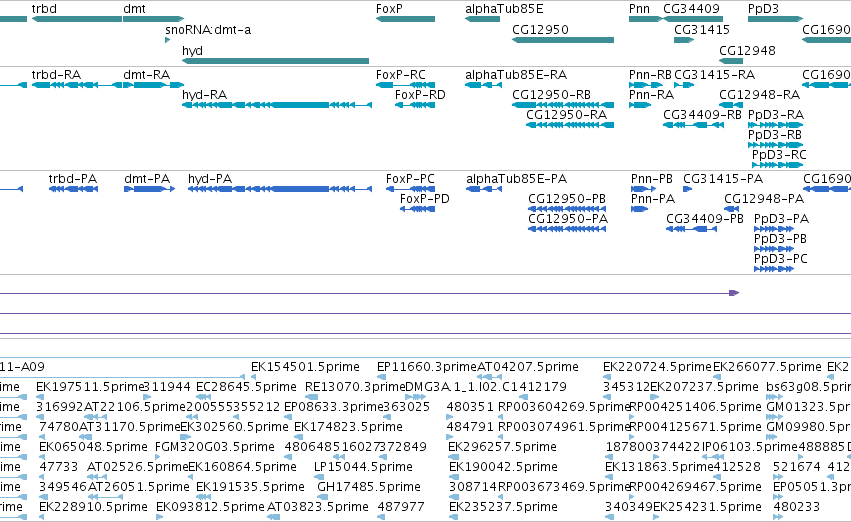The height and width of the screenshot is (522, 851).
Task: Select EST LP15044.5prime
Action: [x=363, y=467]
